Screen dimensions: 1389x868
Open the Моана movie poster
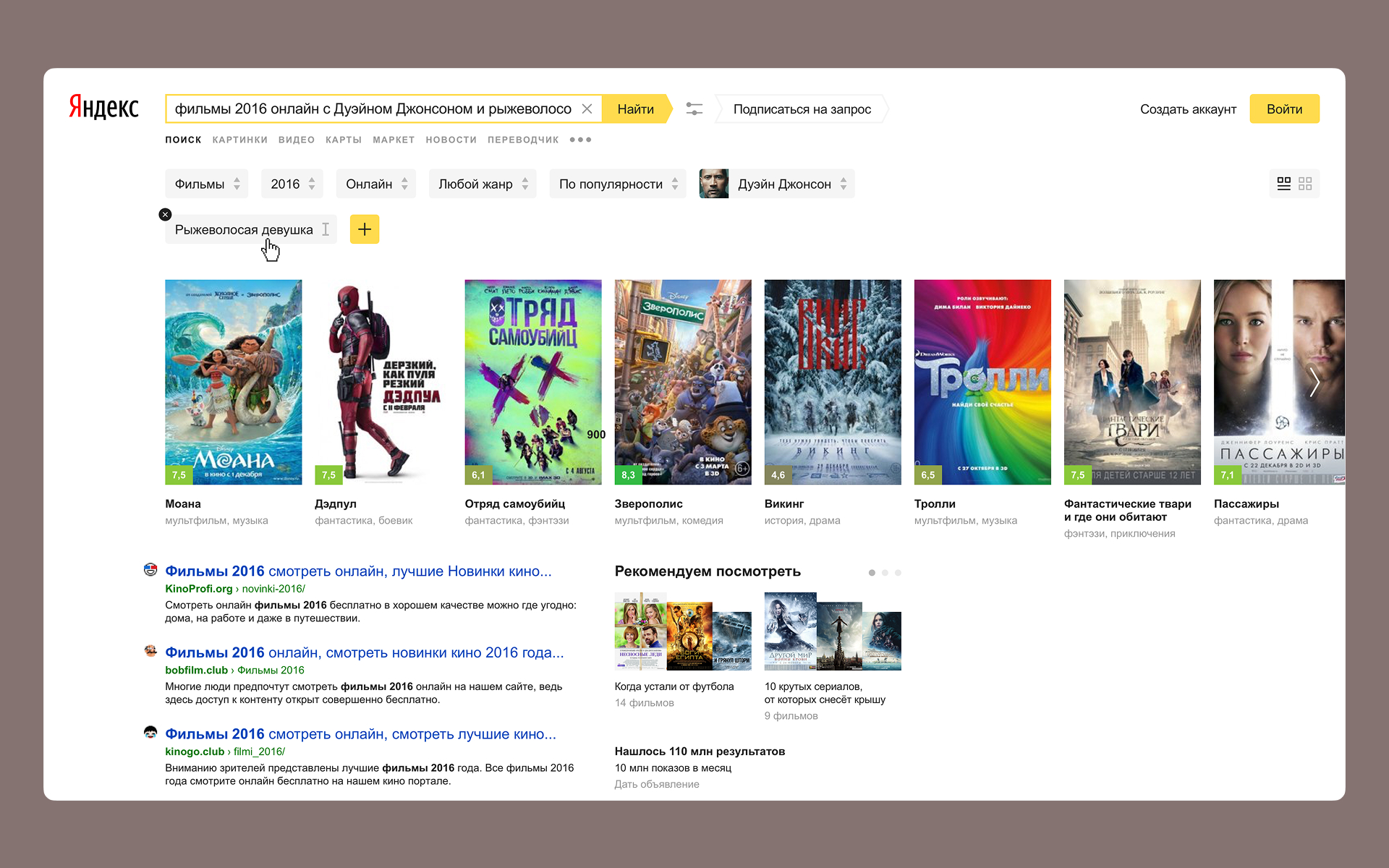234,382
